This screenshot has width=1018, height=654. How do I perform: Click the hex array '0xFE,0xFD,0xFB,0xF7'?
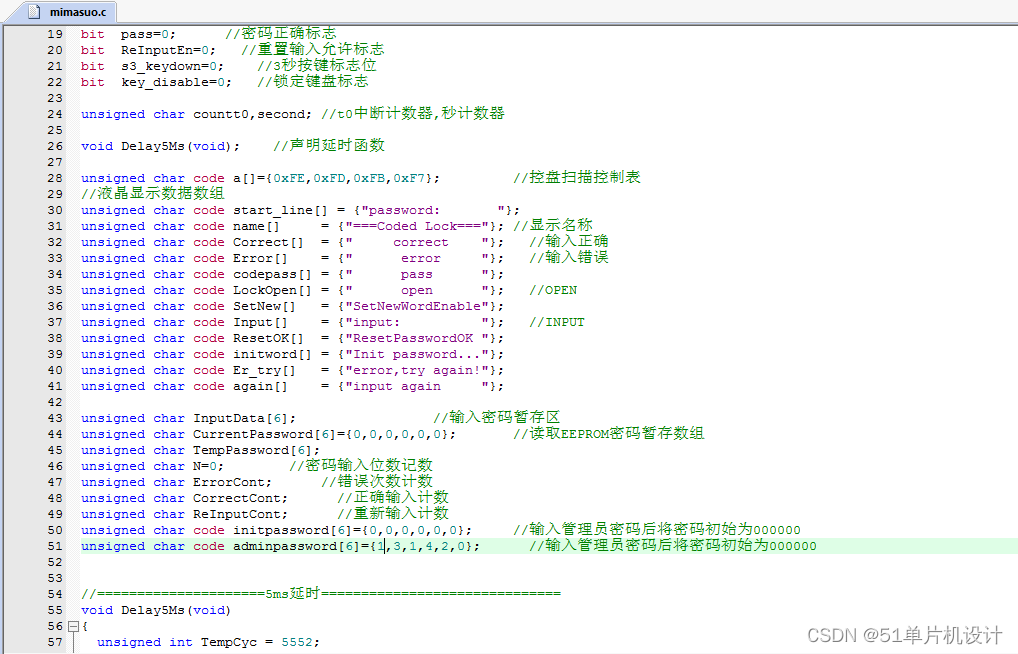pyautogui.click(x=349, y=178)
